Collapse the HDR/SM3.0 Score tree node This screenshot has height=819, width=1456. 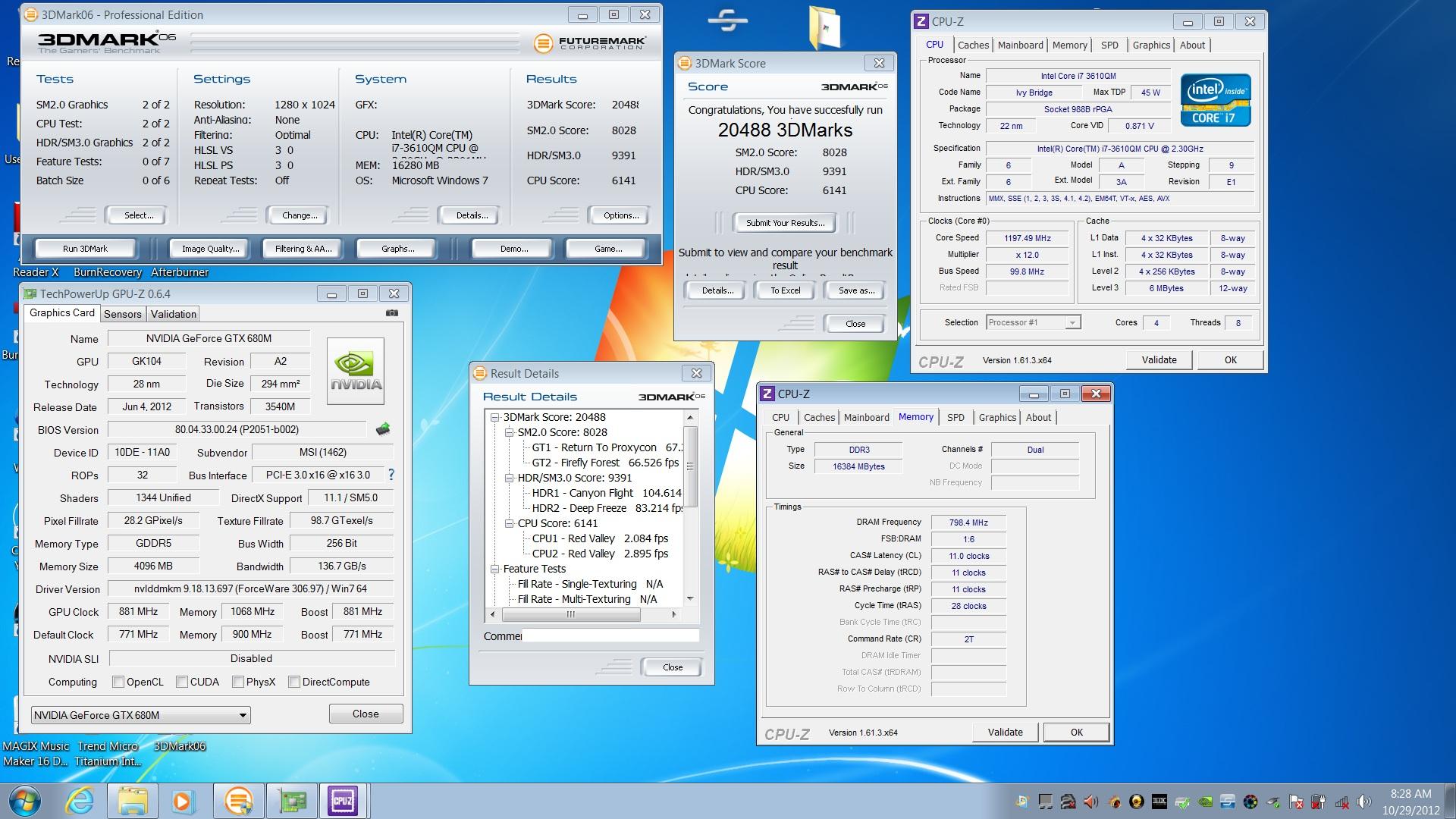[510, 478]
